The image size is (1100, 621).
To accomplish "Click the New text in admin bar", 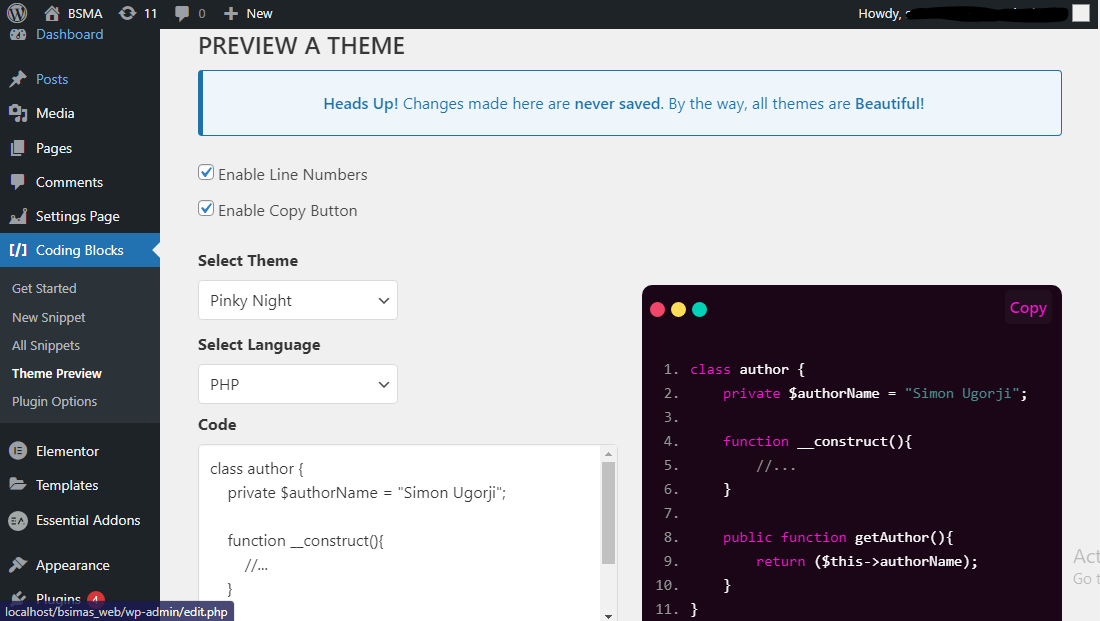I will [259, 13].
